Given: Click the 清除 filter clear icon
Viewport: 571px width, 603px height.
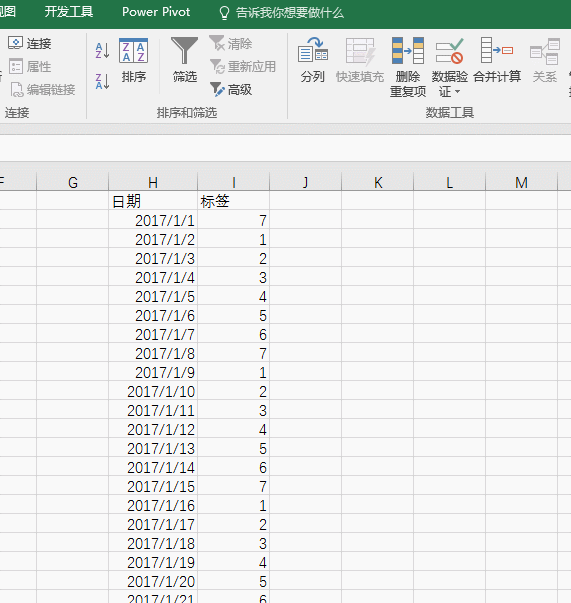Looking at the screenshot, I should pyautogui.click(x=217, y=43).
